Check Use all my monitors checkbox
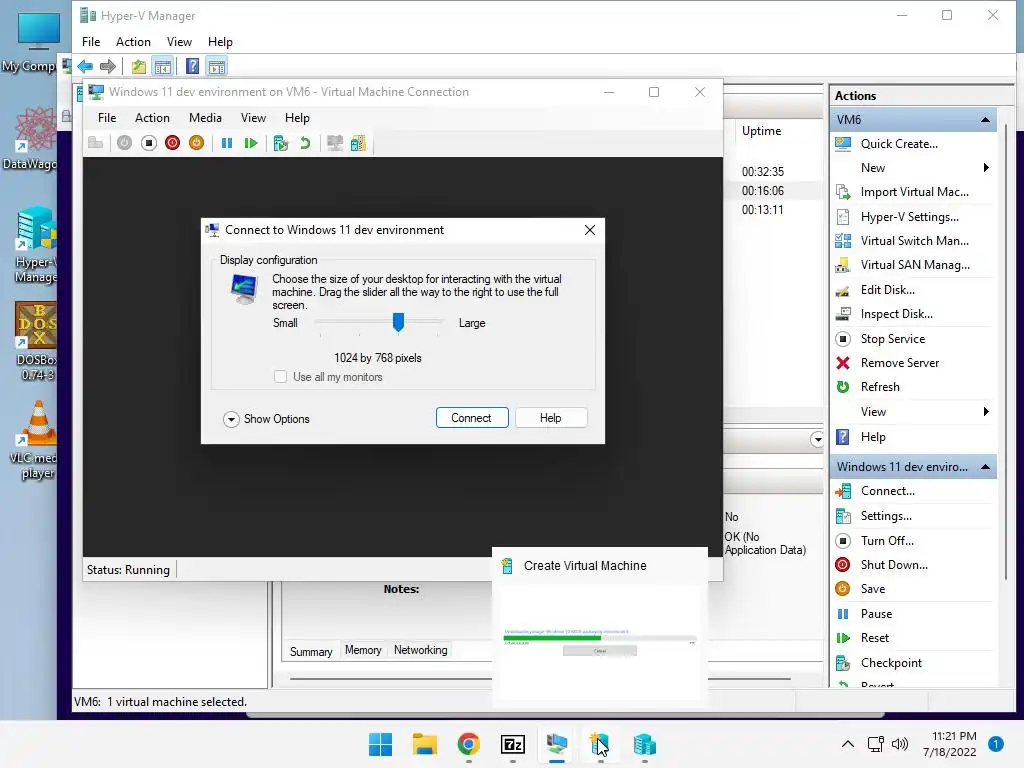Screen dimensions: 1024x768 [x=280, y=377]
